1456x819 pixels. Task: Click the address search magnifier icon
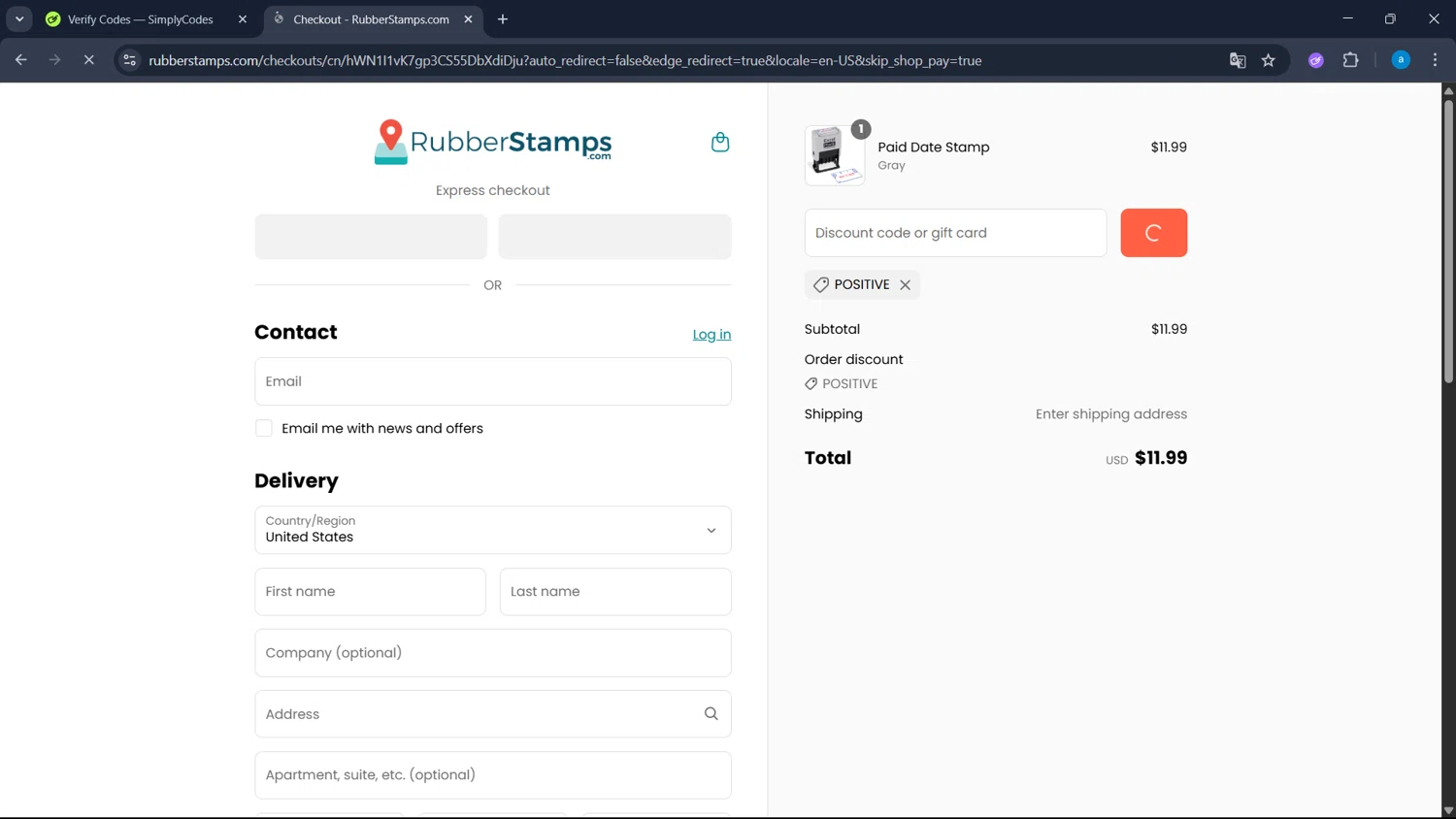coord(711,714)
